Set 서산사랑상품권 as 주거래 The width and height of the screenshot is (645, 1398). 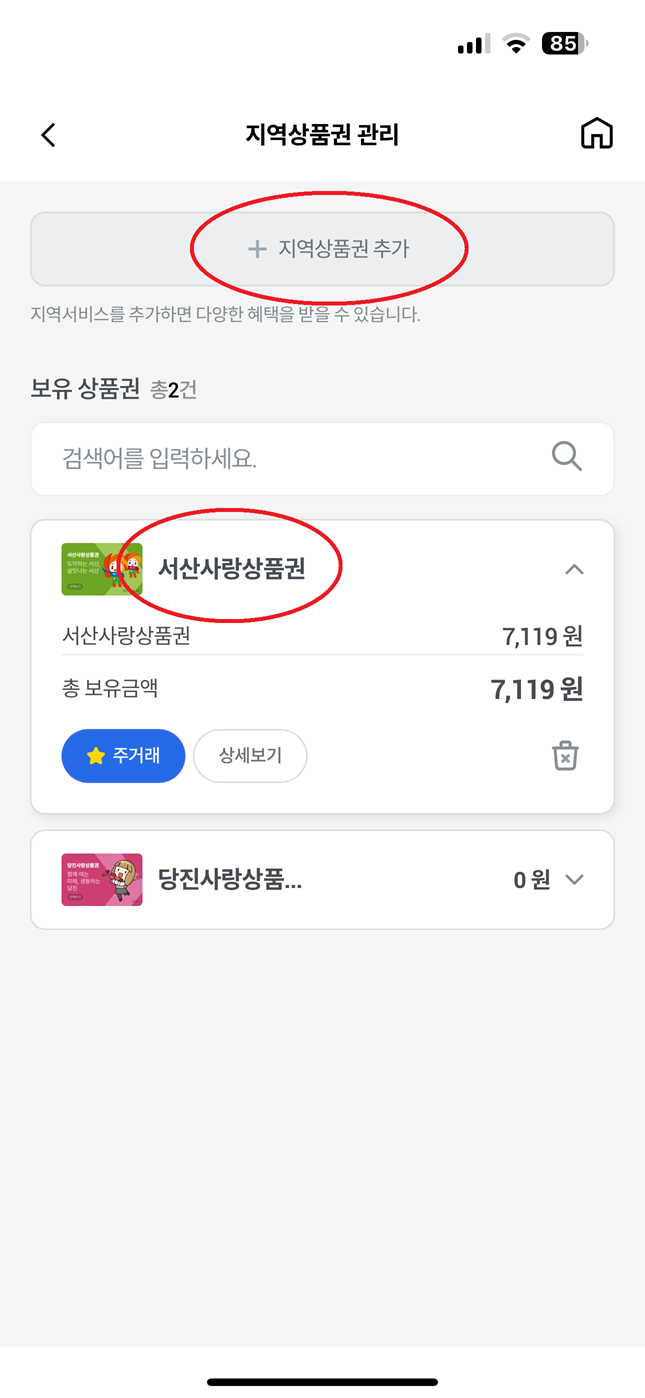(123, 756)
